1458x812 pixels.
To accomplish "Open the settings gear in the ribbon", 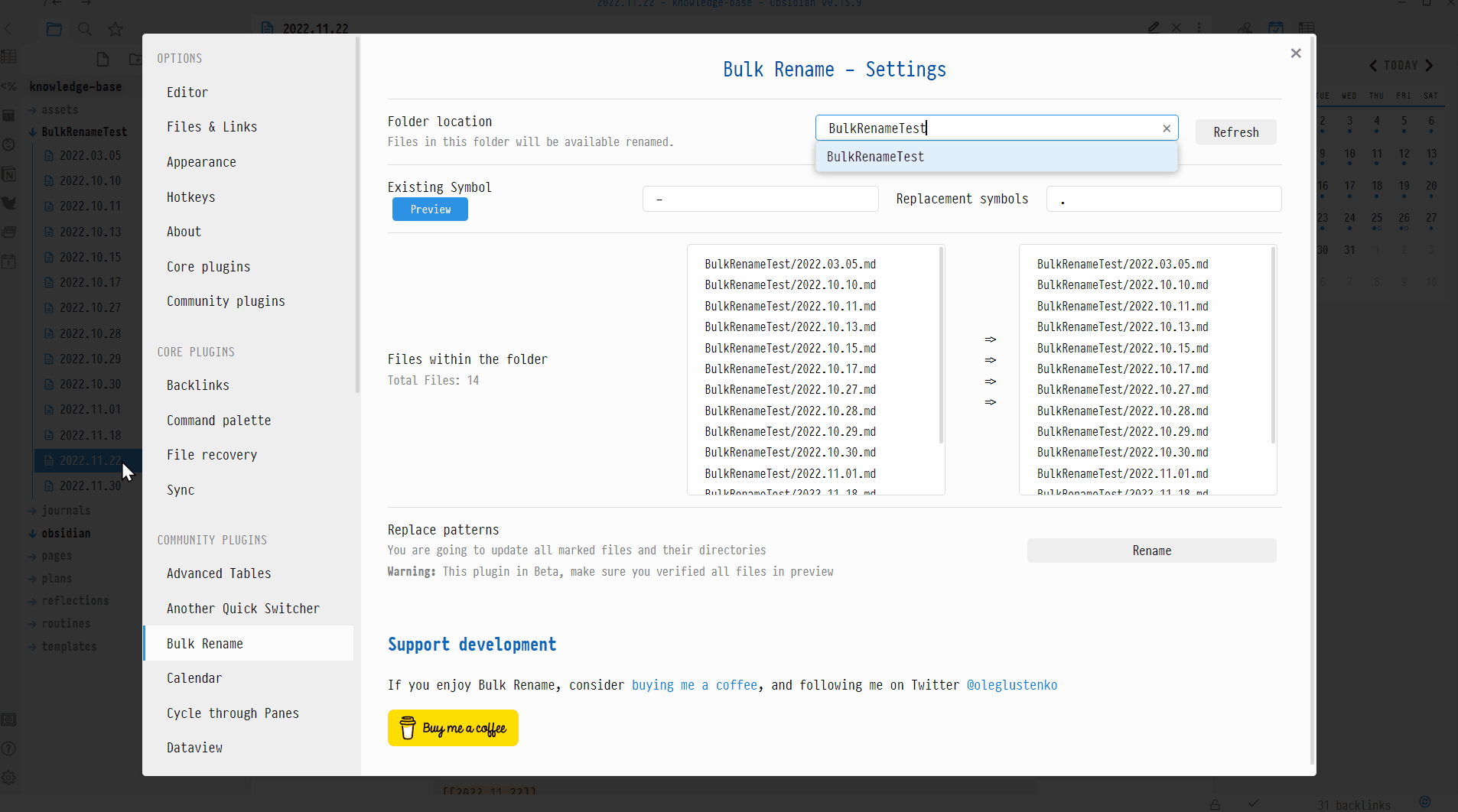I will pyautogui.click(x=9, y=778).
